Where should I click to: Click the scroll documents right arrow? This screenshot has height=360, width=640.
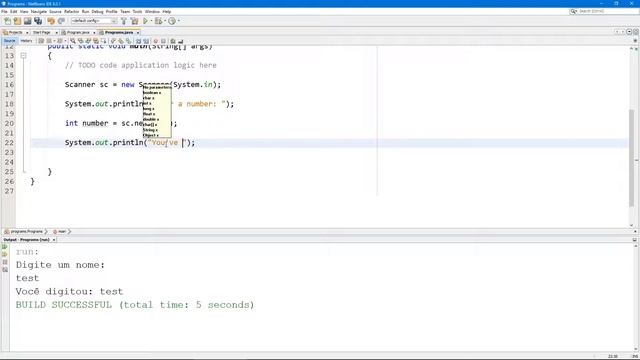[x=623, y=32]
